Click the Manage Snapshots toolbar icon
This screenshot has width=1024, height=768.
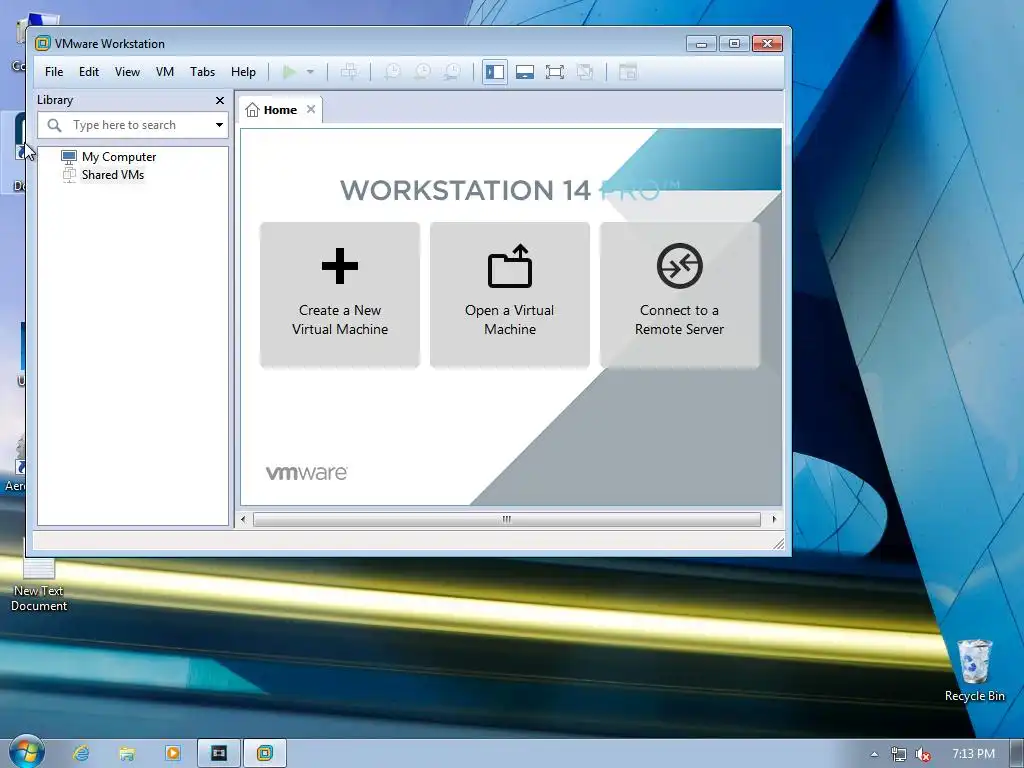pyautogui.click(x=452, y=72)
